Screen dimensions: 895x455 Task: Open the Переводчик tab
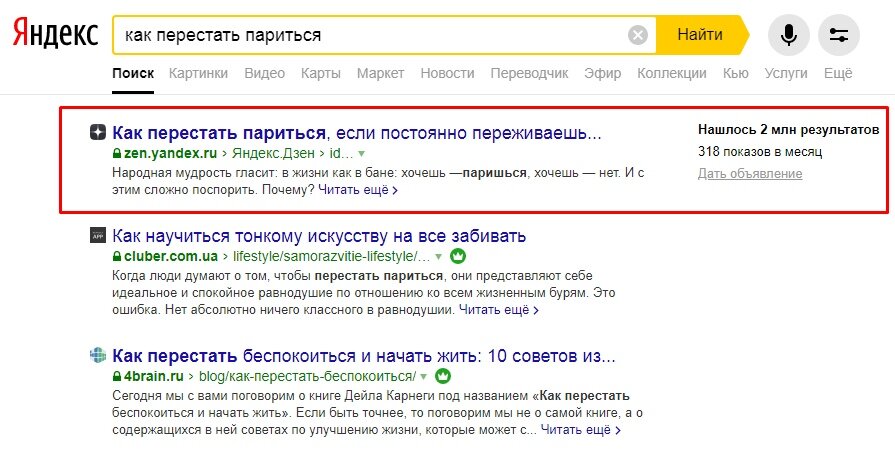click(x=529, y=73)
